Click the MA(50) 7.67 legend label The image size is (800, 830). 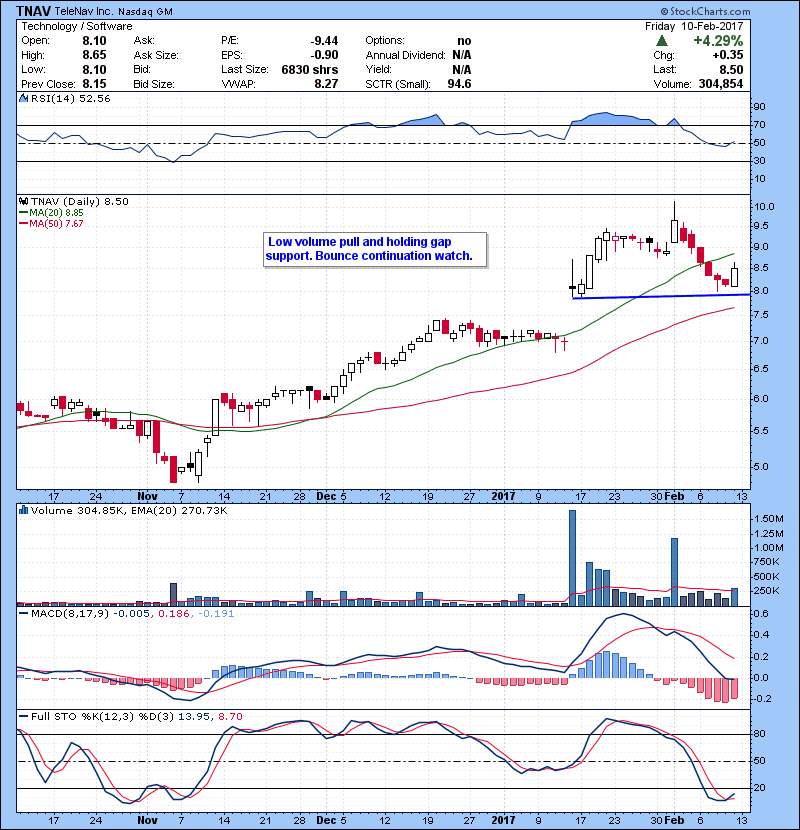coord(56,223)
